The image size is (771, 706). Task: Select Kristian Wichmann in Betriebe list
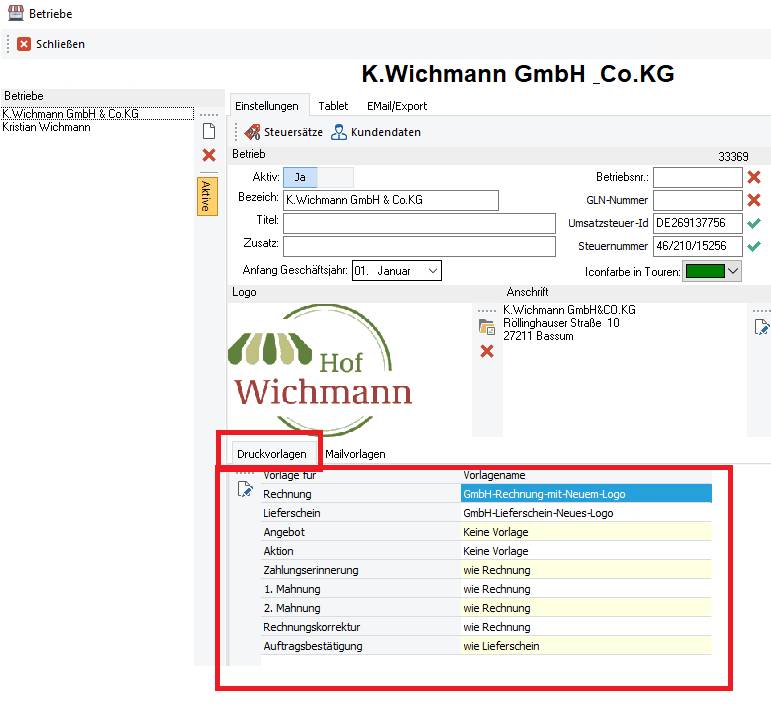(47, 127)
